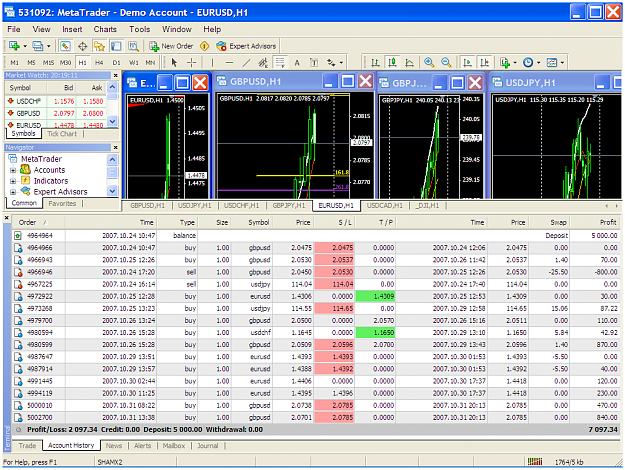Switch chart to line chart mode
The height and width of the screenshot is (470, 625).
(409, 63)
